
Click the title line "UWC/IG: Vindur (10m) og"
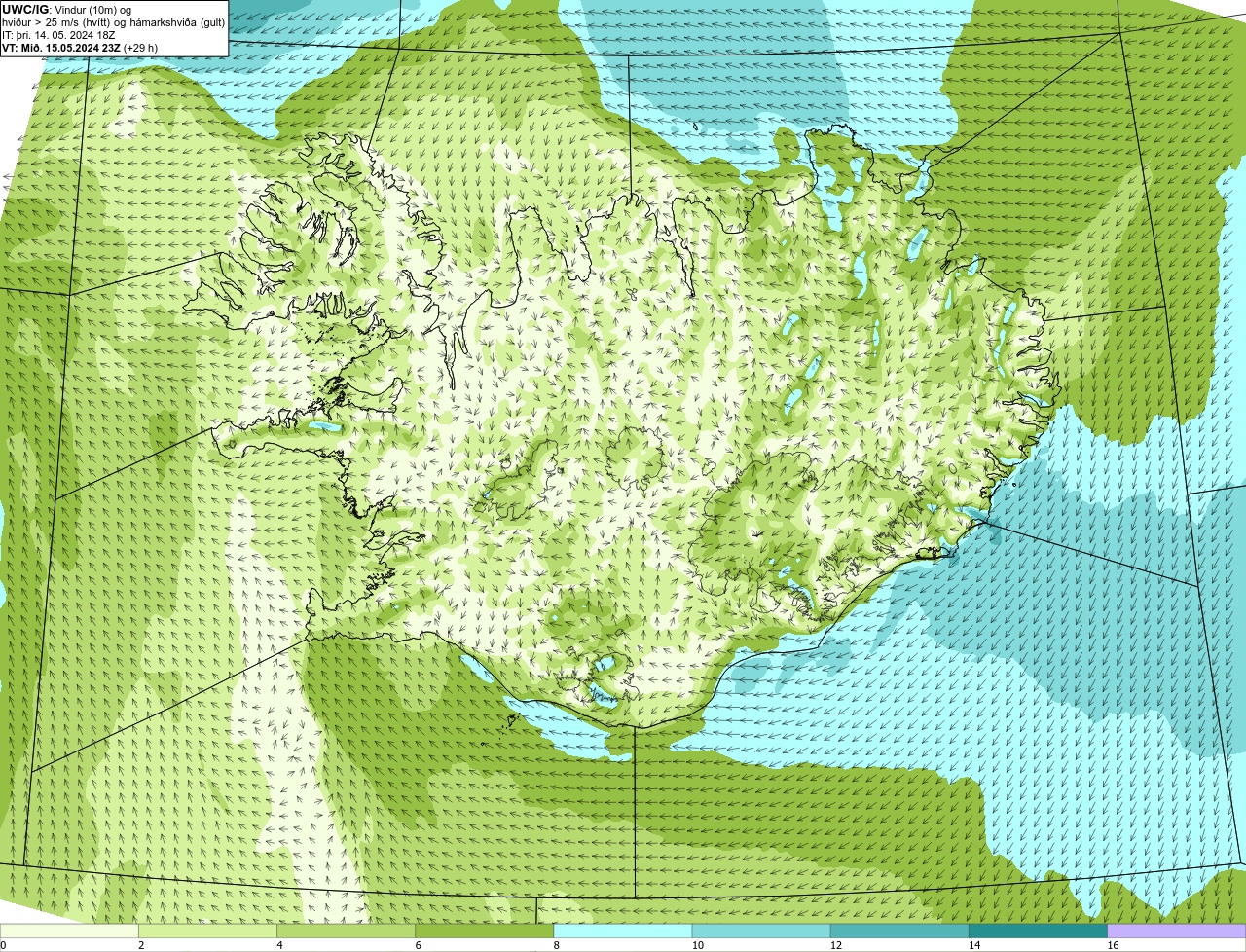click(x=66, y=9)
